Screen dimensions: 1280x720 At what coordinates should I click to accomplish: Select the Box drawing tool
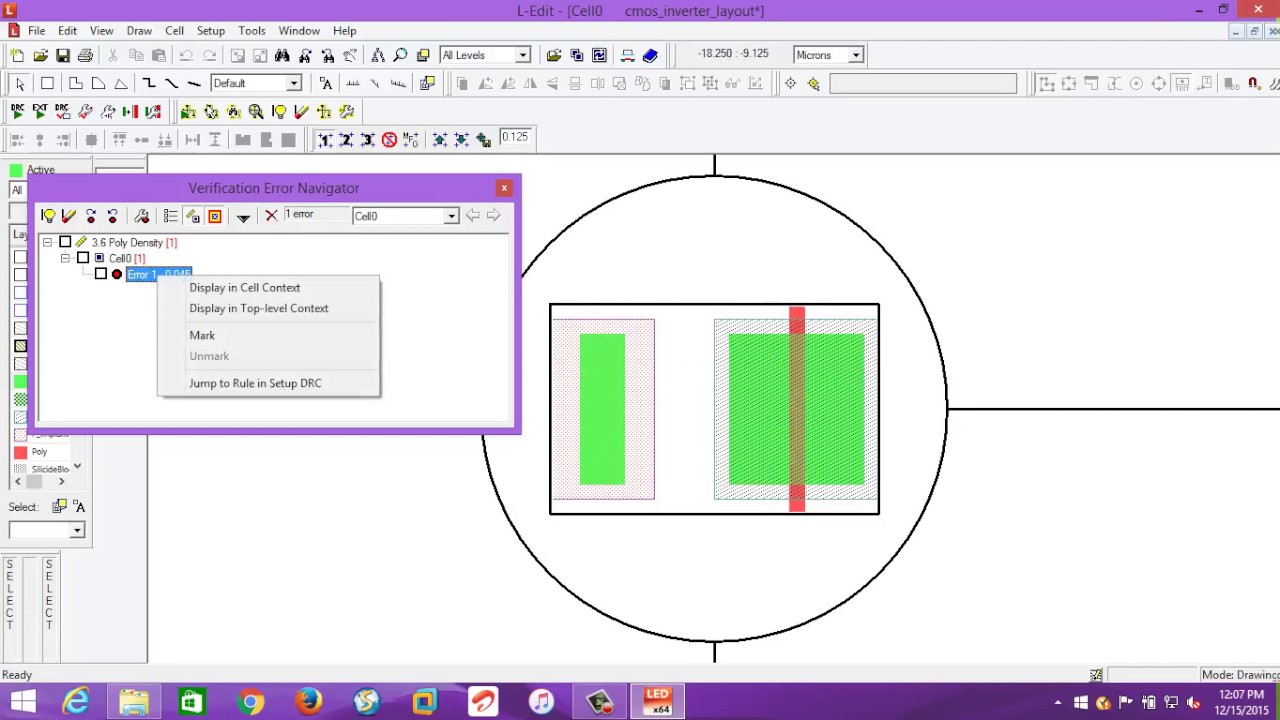click(47, 84)
